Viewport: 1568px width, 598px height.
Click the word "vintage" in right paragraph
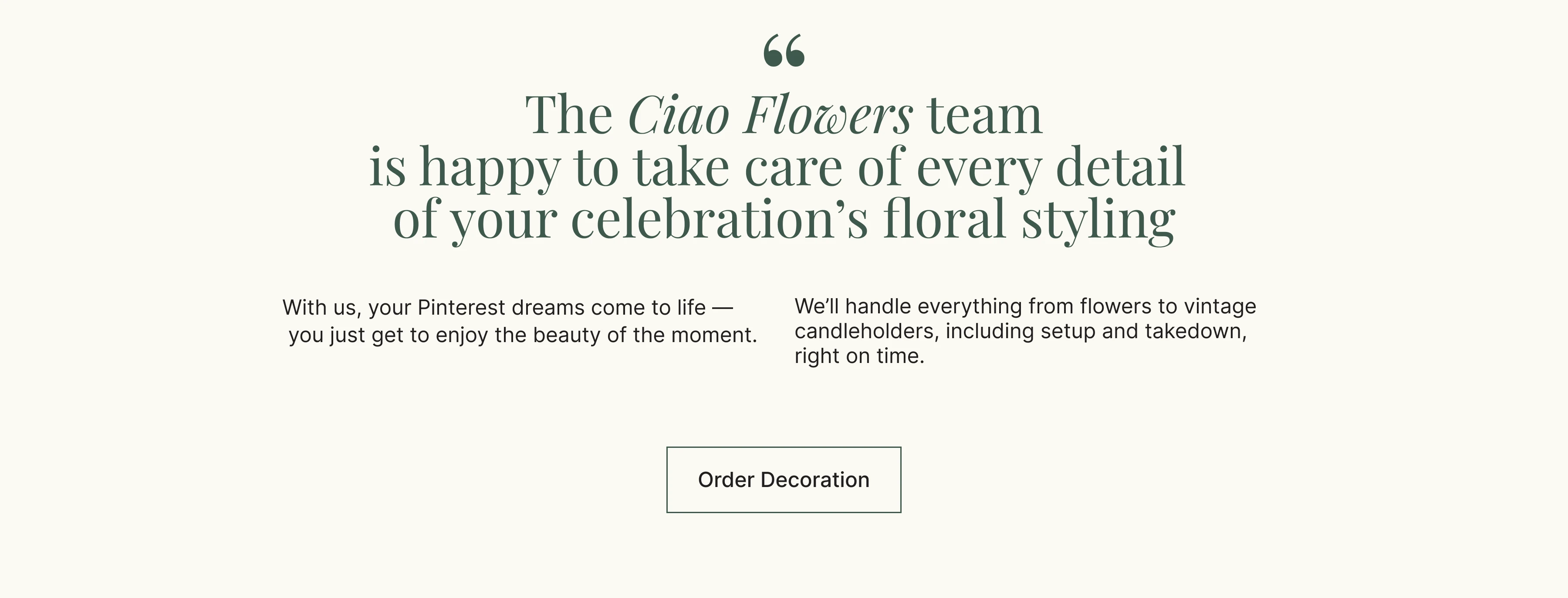(1219, 306)
